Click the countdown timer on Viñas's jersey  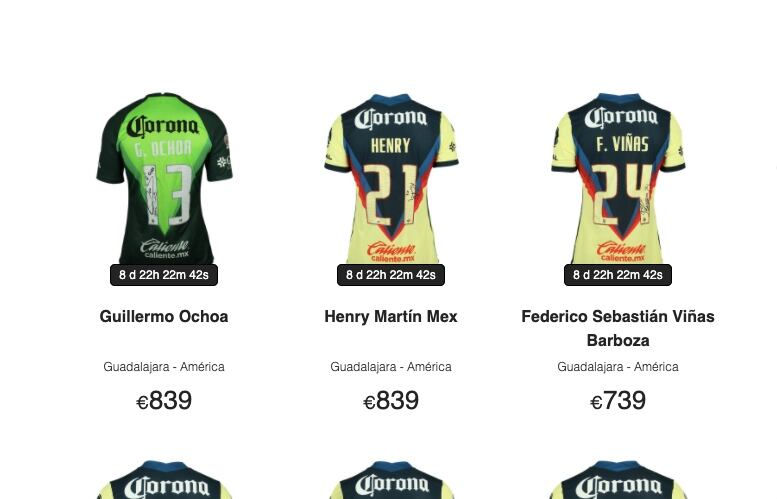point(618,275)
